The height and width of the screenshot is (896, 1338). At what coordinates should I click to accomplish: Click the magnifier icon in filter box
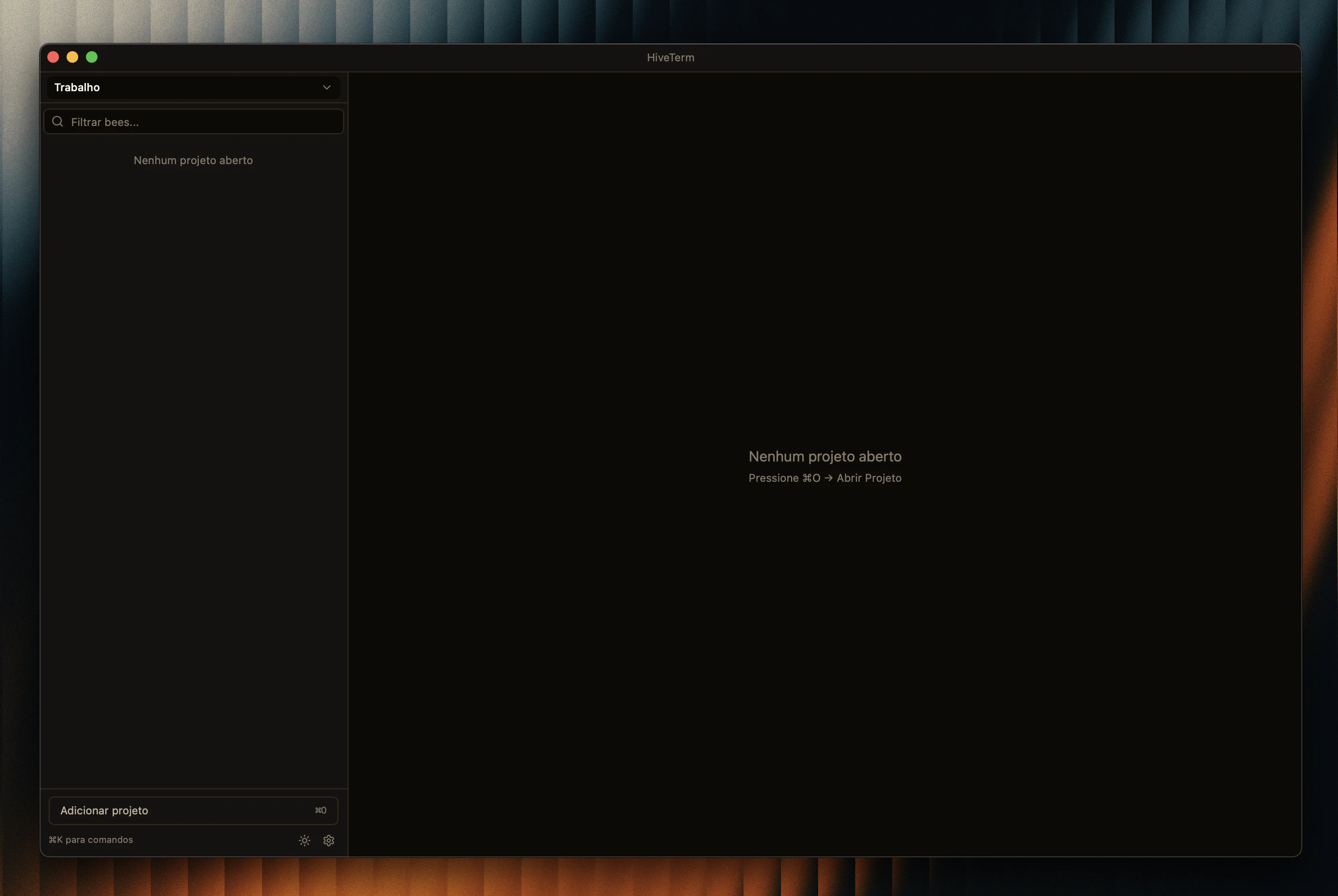[58, 121]
